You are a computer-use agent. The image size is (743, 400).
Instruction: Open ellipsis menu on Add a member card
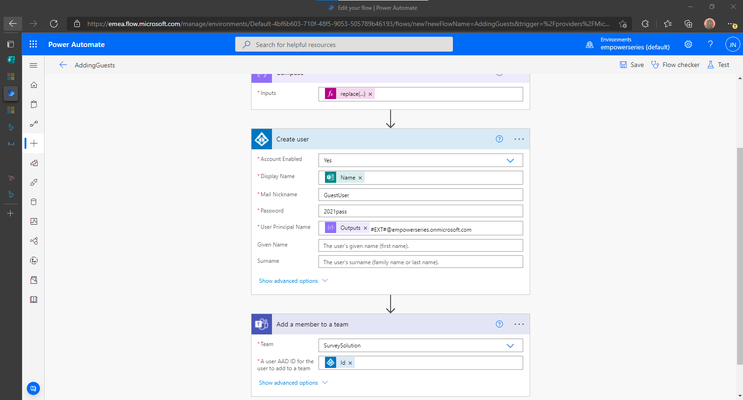tap(519, 324)
